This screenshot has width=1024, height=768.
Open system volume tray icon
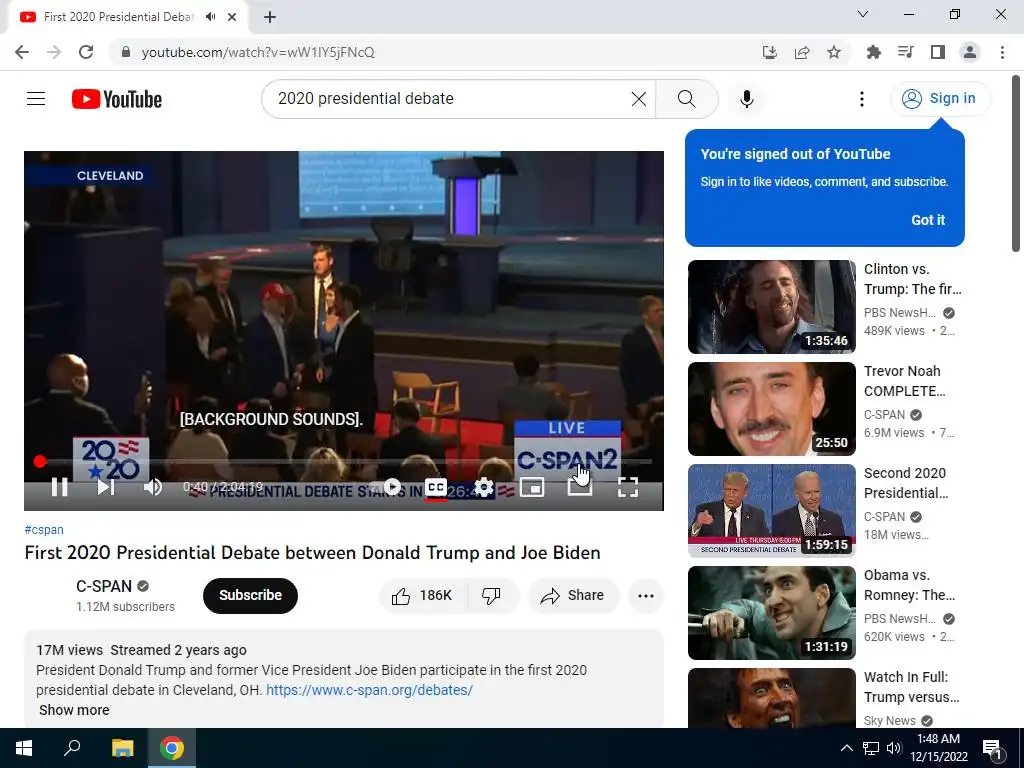[894, 748]
